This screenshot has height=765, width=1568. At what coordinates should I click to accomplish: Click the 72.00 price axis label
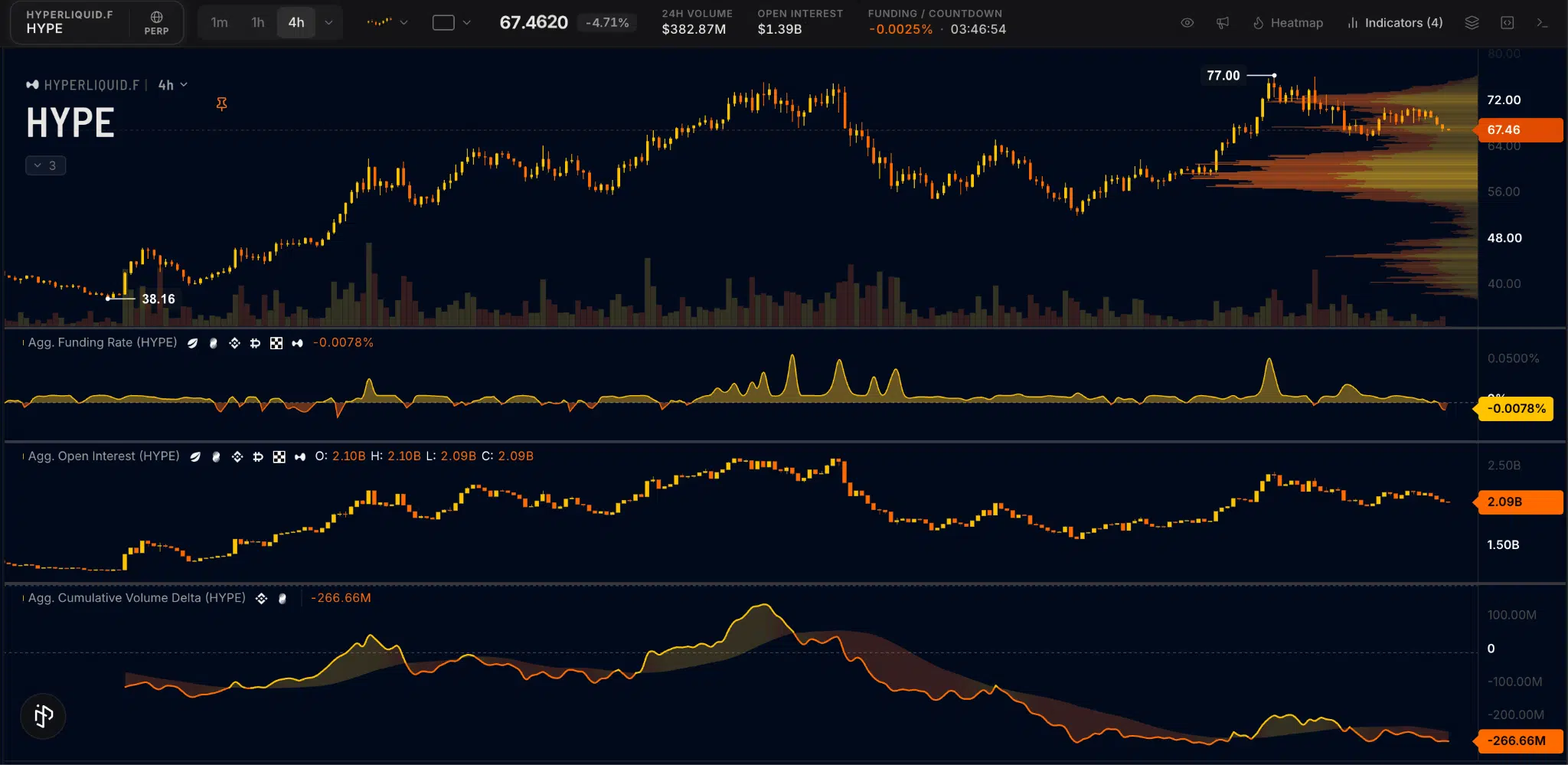pos(1504,100)
